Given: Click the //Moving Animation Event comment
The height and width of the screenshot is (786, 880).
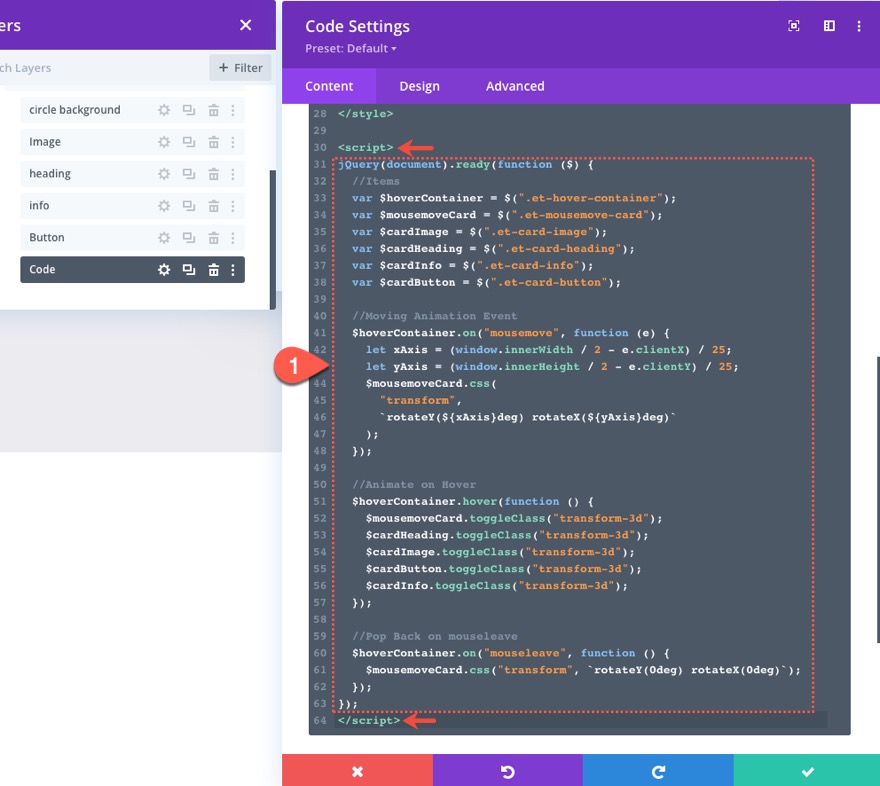Looking at the screenshot, I should (434, 316).
